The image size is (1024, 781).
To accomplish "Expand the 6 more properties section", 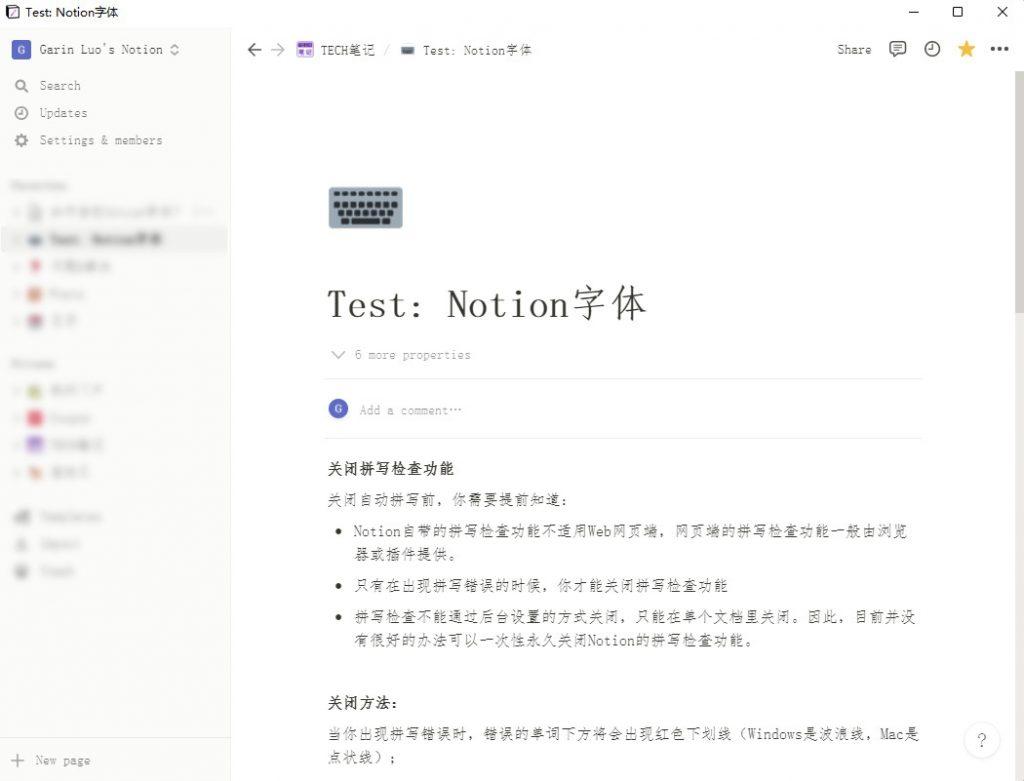I will pos(399,354).
